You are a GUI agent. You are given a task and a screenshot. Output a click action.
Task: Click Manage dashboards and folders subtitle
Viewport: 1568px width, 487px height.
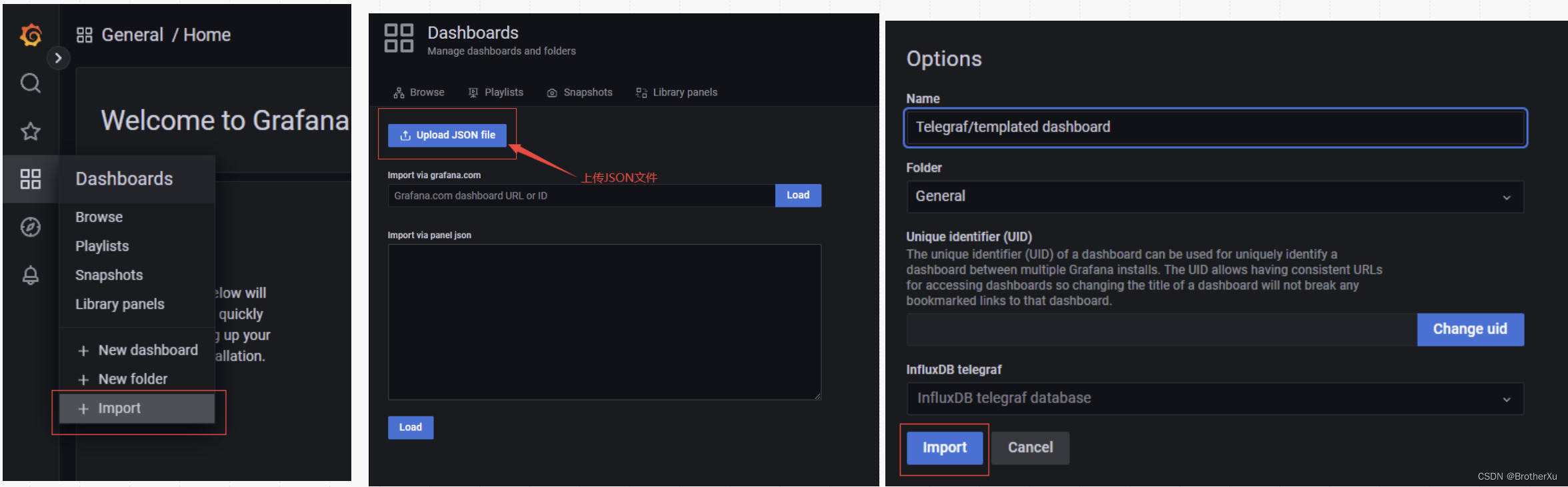coord(501,51)
